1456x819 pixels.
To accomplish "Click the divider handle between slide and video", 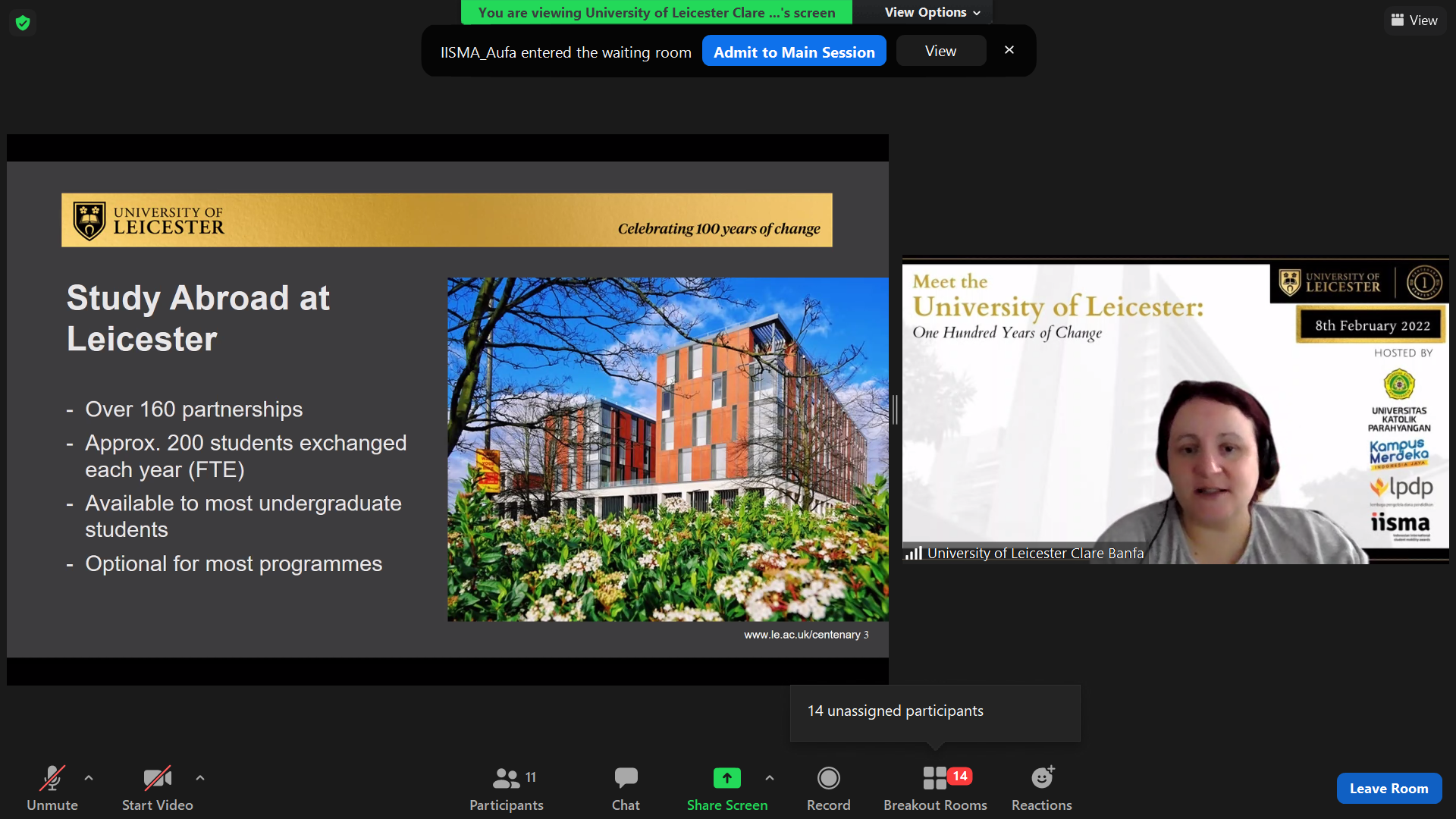I will click(x=895, y=409).
